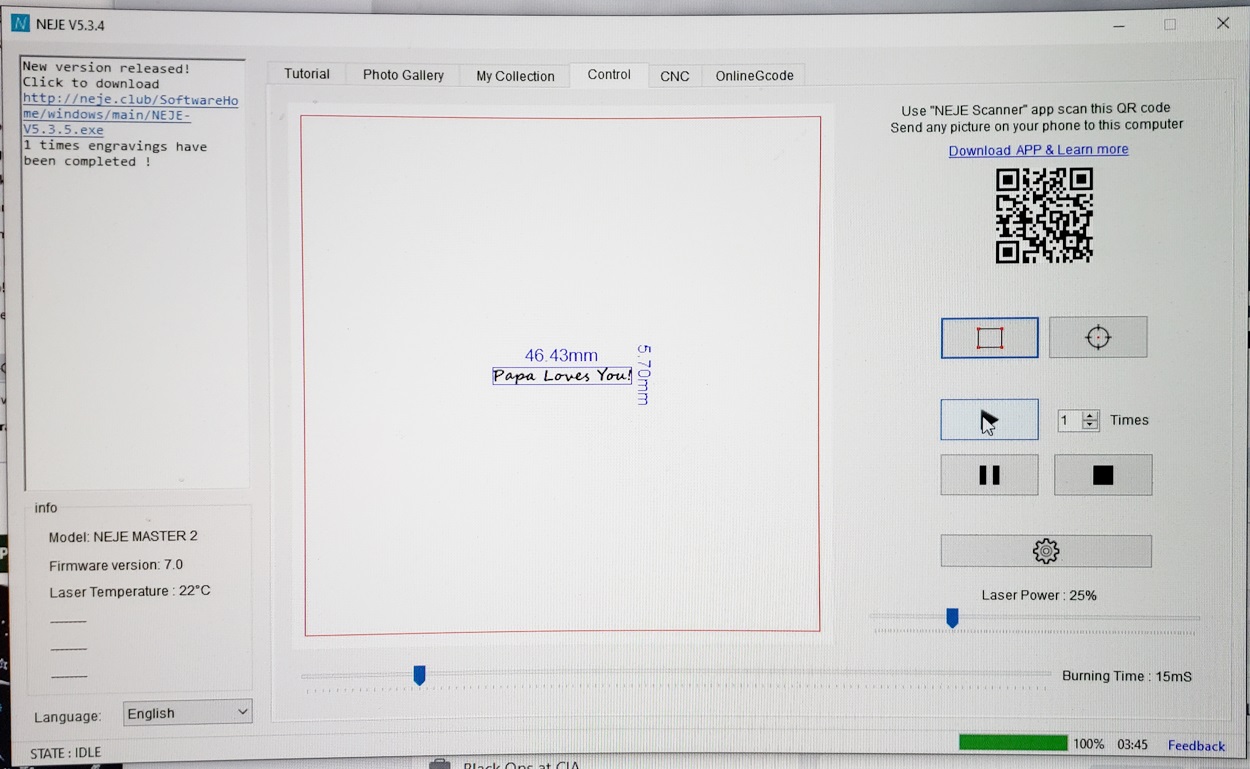Viewport: 1250px width, 769px height.
Task: Click the NEJE logo in title bar
Action: point(20,24)
